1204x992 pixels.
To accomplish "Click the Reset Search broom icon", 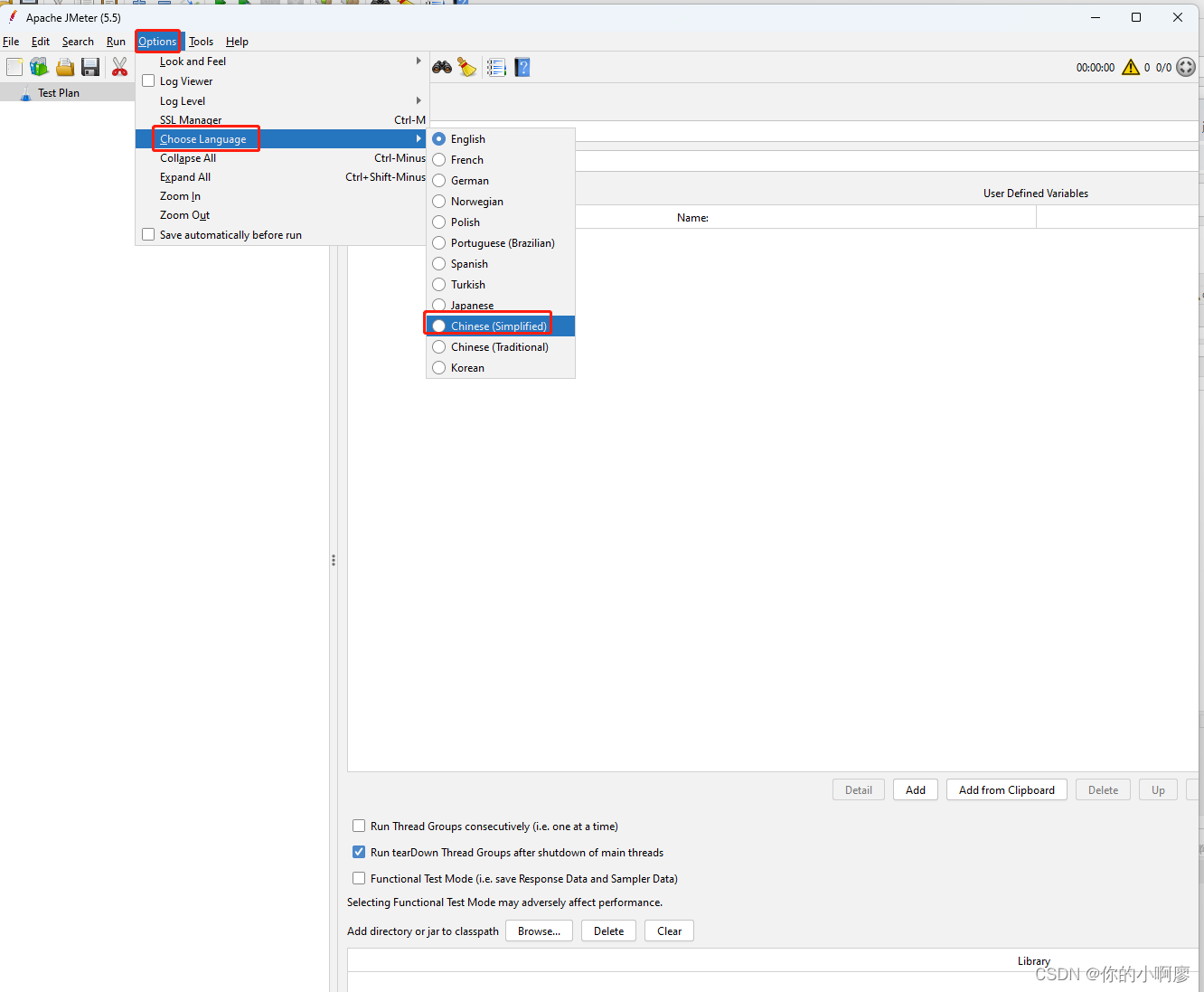I will 467,67.
